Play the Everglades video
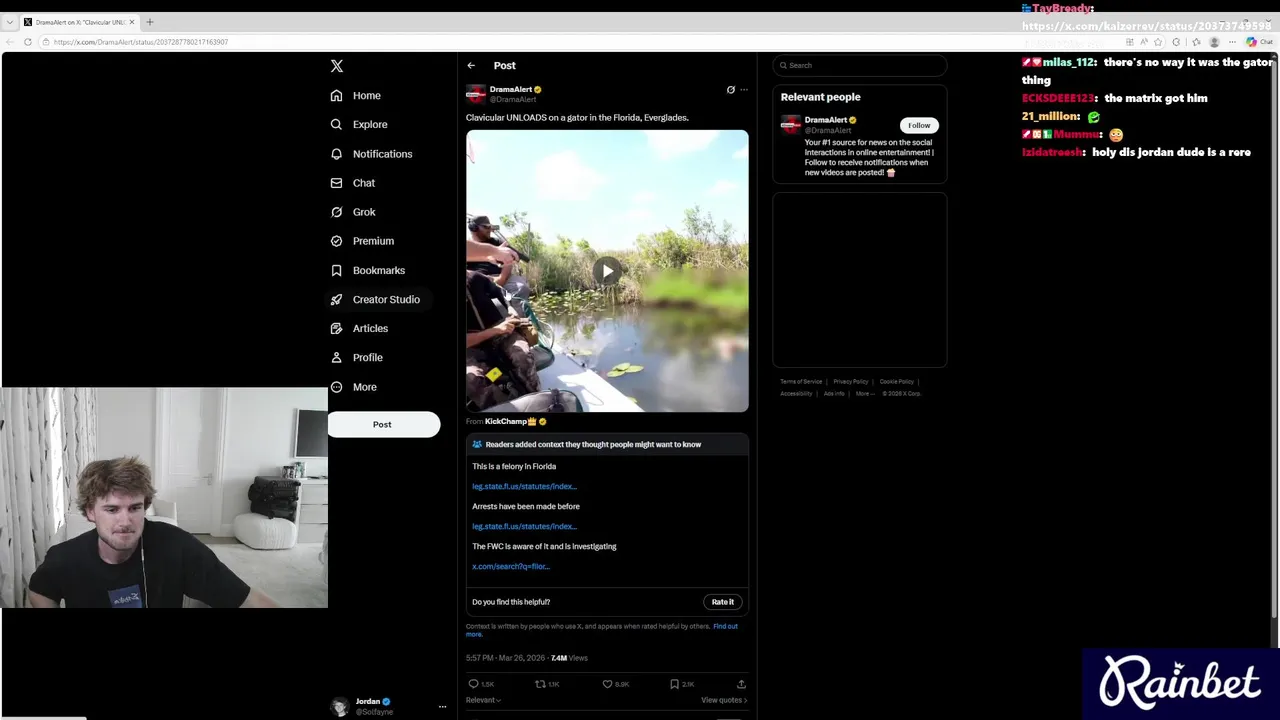This screenshot has width=1280, height=720. pyautogui.click(x=607, y=271)
